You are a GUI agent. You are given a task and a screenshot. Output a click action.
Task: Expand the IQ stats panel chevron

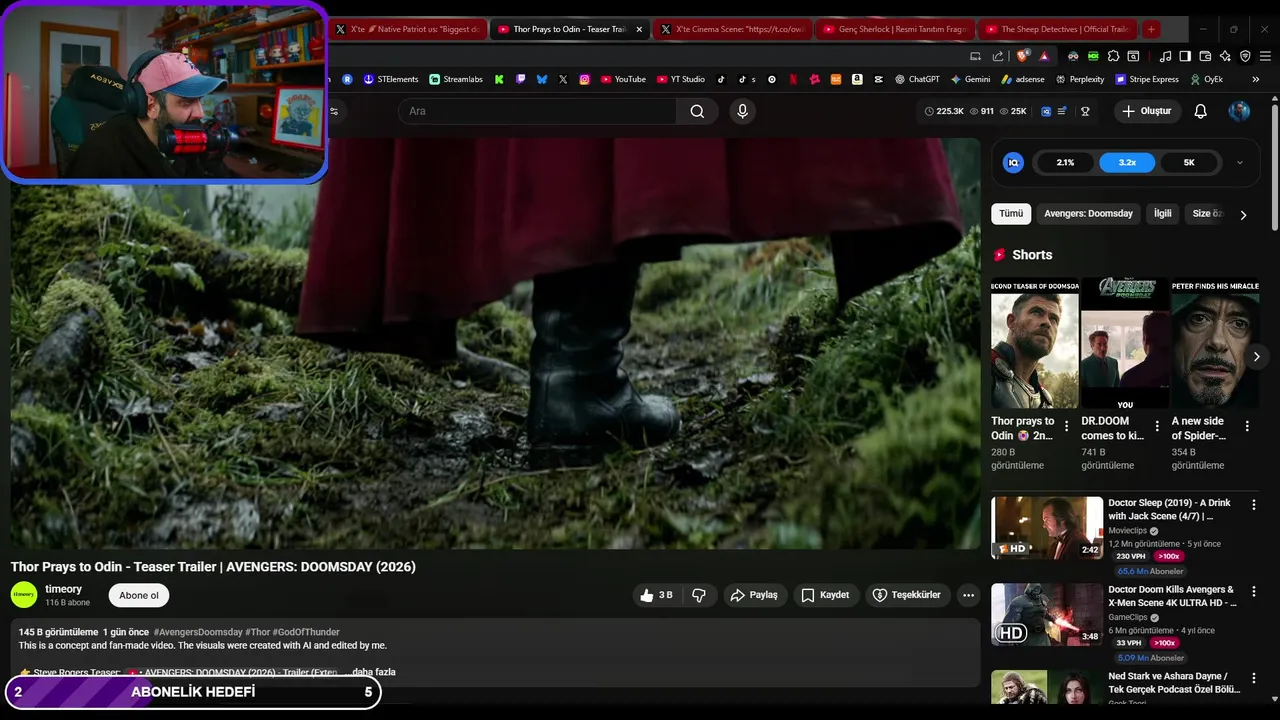click(1240, 162)
